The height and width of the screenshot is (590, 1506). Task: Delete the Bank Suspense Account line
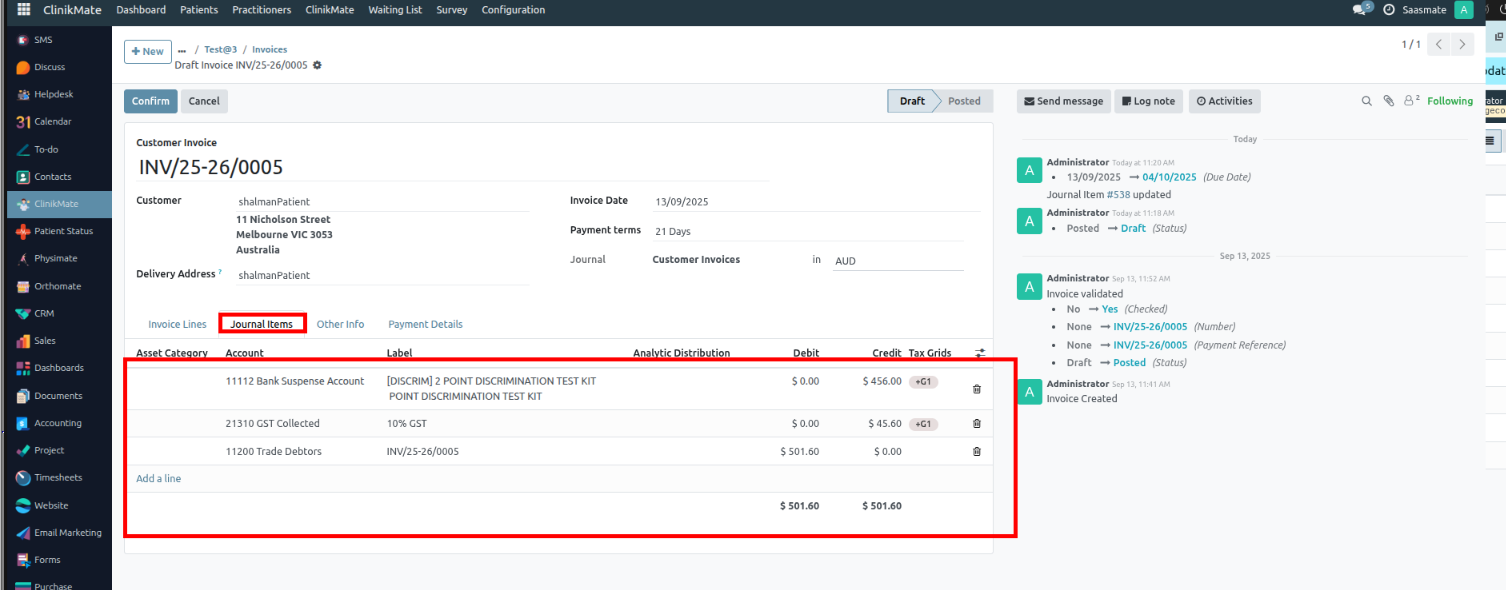pos(977,389)
